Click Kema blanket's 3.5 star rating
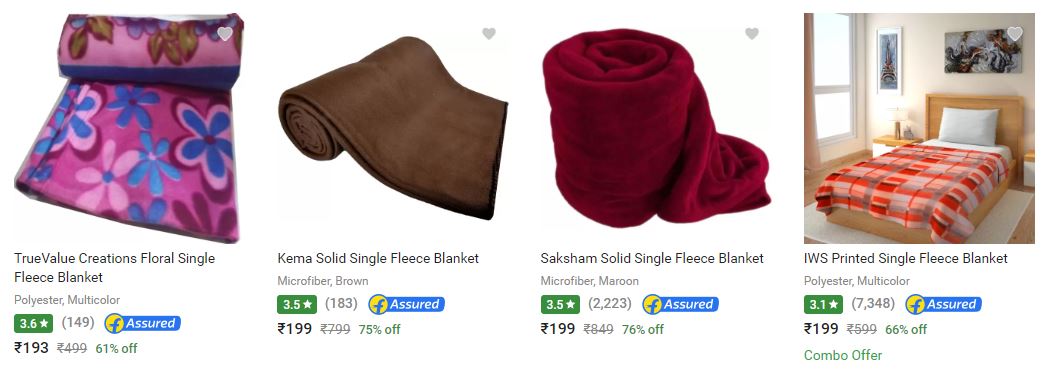1042x369 pixels. [296, 305]
